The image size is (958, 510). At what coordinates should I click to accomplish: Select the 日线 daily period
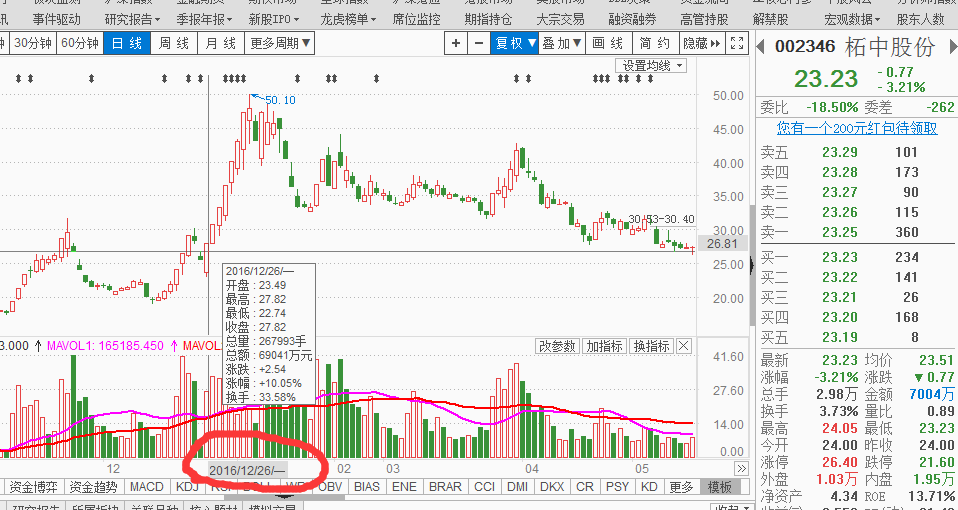pyautogui.click(x=126, y=43)
